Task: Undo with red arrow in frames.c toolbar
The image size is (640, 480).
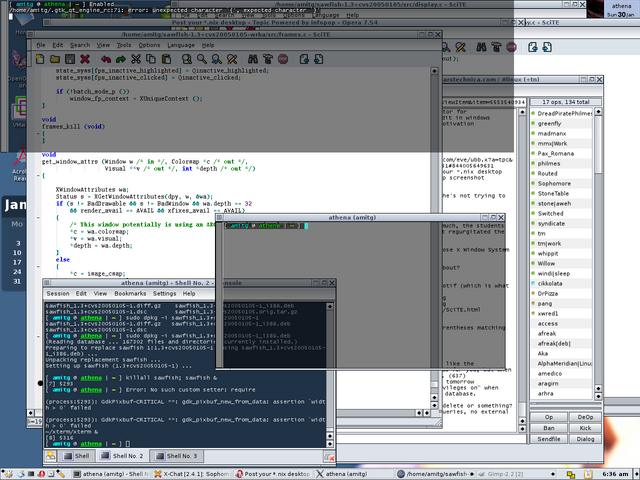Action: (x=106, y=59)
